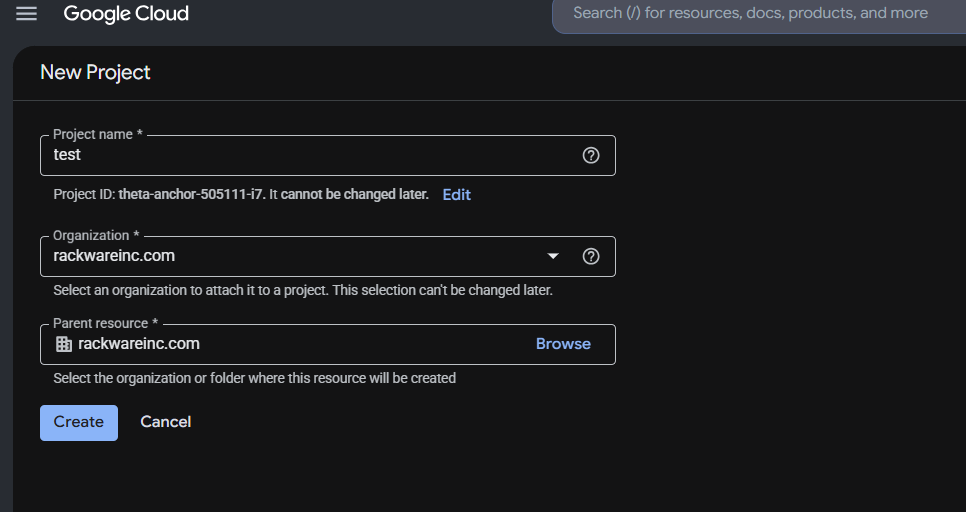The width and height of the screenshot is (966, 512).
Task: Cancel new project creation
Action: [166, 422]
